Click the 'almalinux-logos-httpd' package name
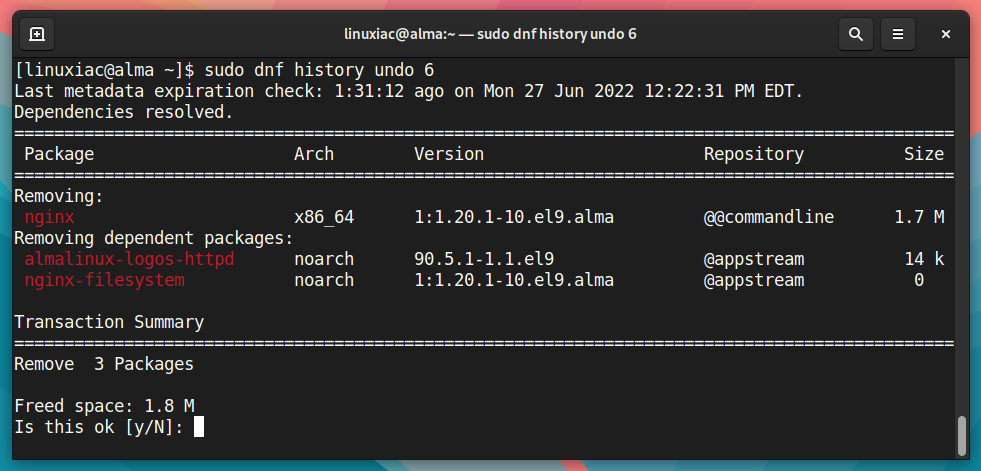This screenshot has width=981, height=471. click(x=129, y=259)
